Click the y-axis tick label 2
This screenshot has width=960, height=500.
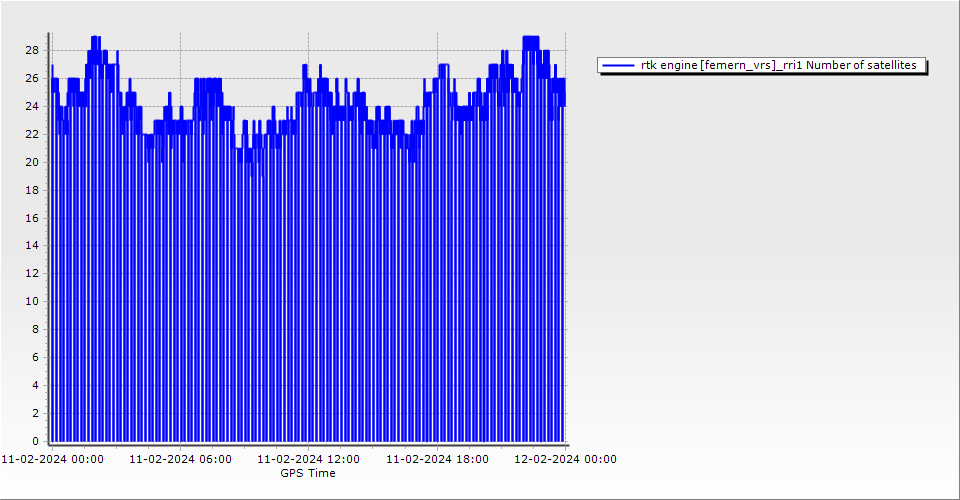tap(35, 413)
